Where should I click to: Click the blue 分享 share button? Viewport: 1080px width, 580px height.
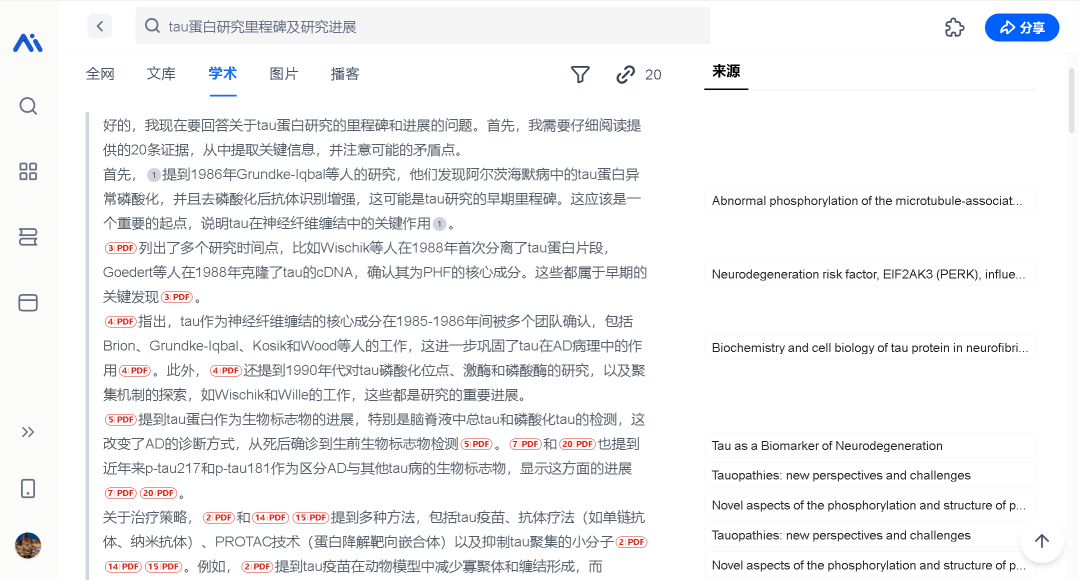pos(1021,28)
